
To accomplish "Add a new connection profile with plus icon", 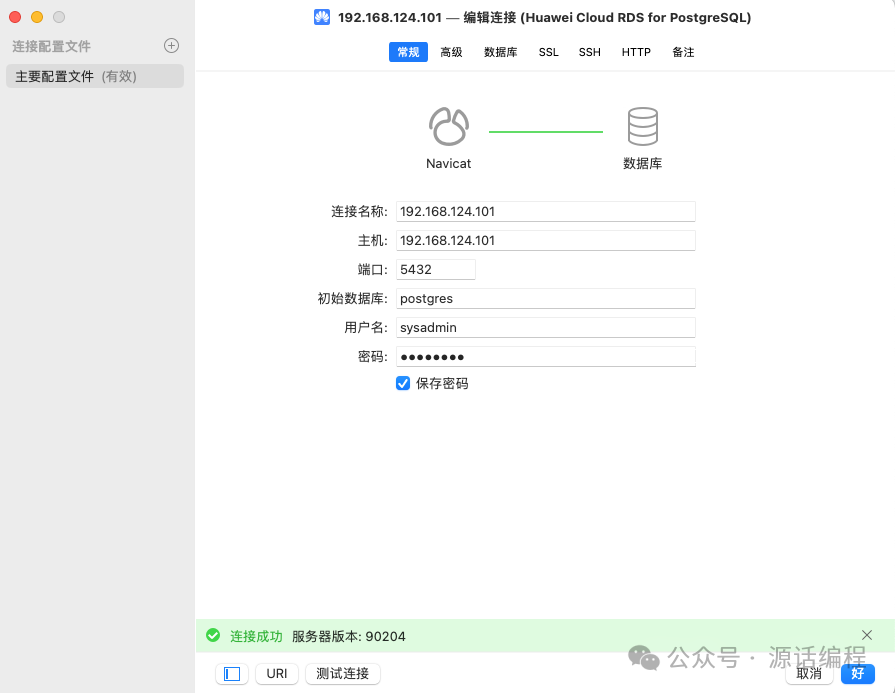I will tap(171, 46).
